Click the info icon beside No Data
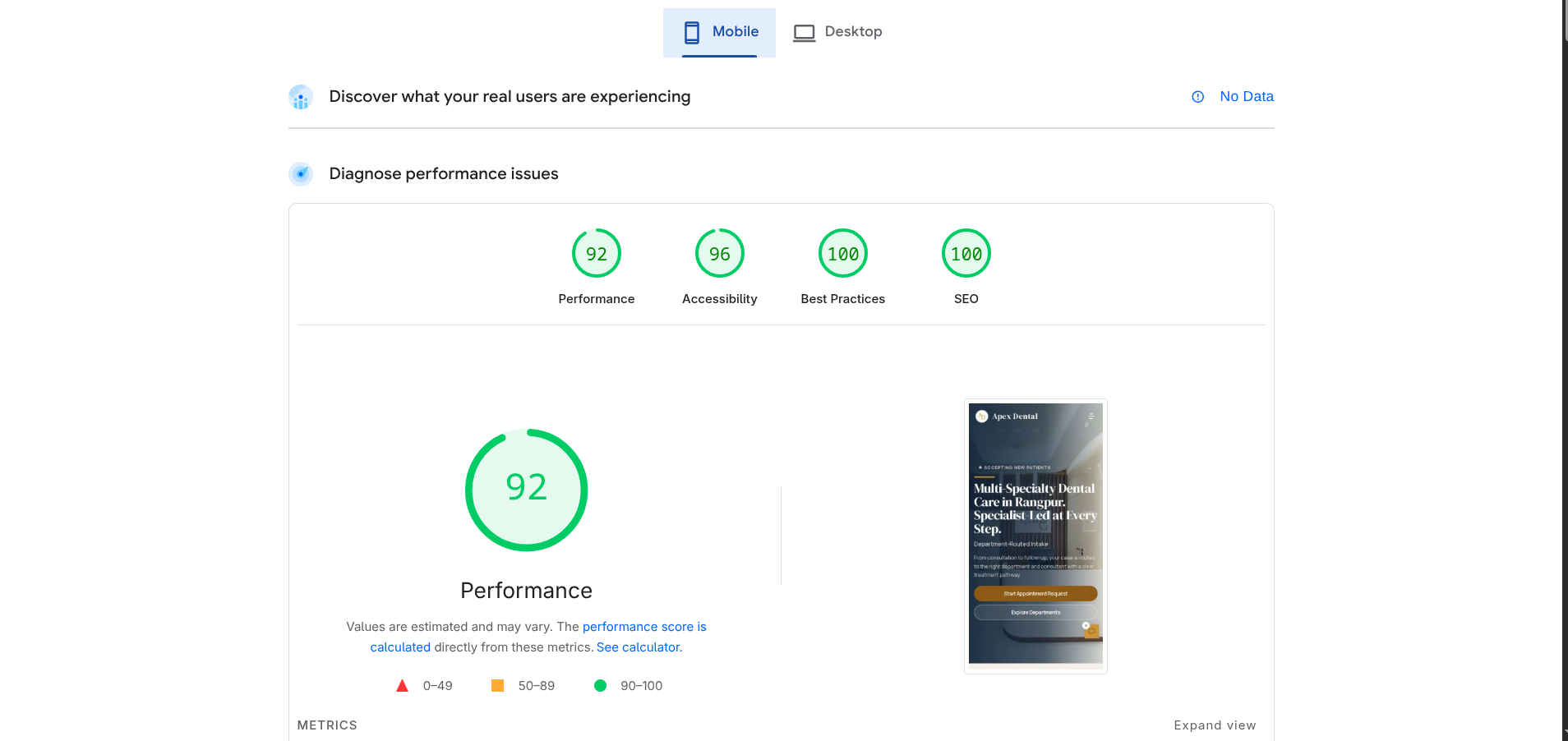 point(1197,96)
